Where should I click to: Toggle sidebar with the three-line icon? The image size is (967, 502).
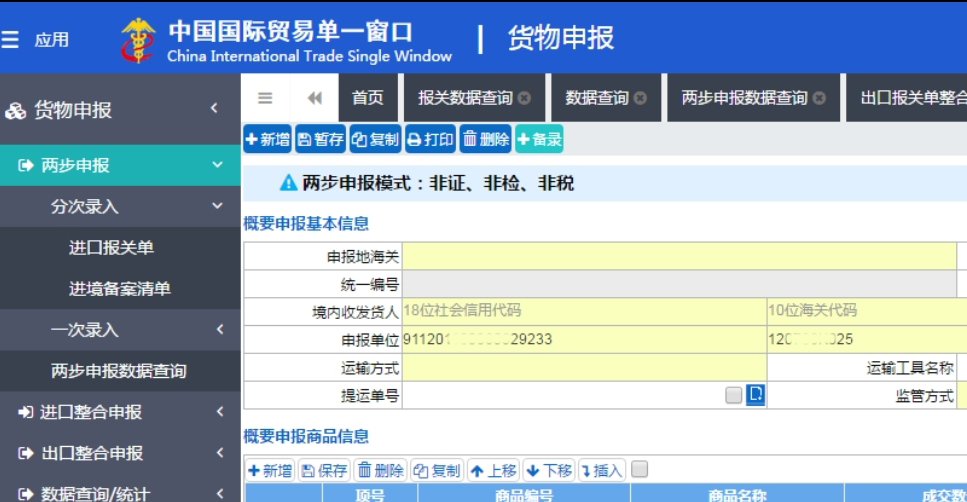coord(265,98)
